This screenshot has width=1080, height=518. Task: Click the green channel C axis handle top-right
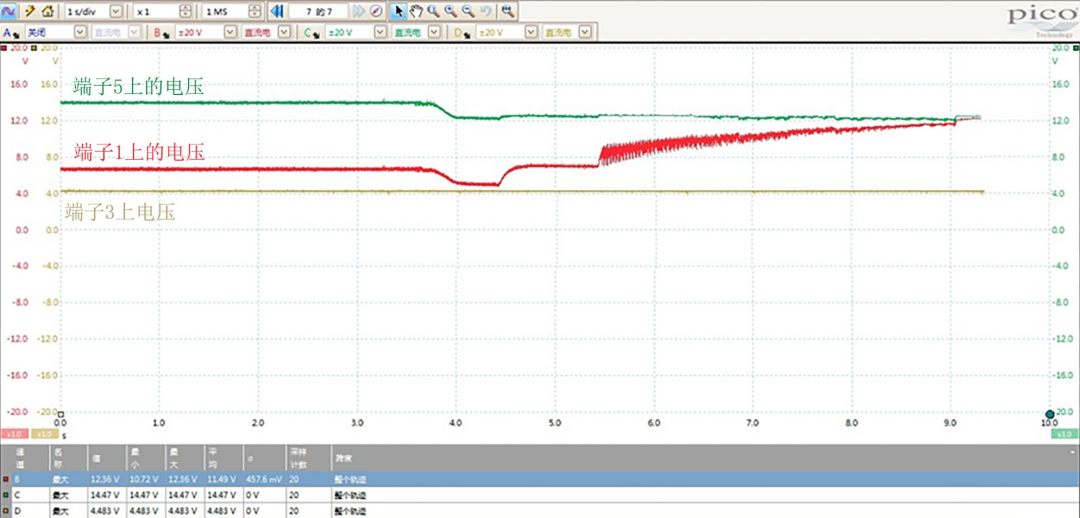1075,48
